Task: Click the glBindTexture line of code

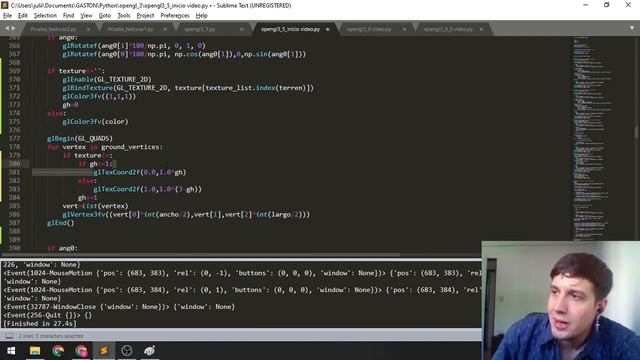Action: pyautogui.click(x=188, y=88)
